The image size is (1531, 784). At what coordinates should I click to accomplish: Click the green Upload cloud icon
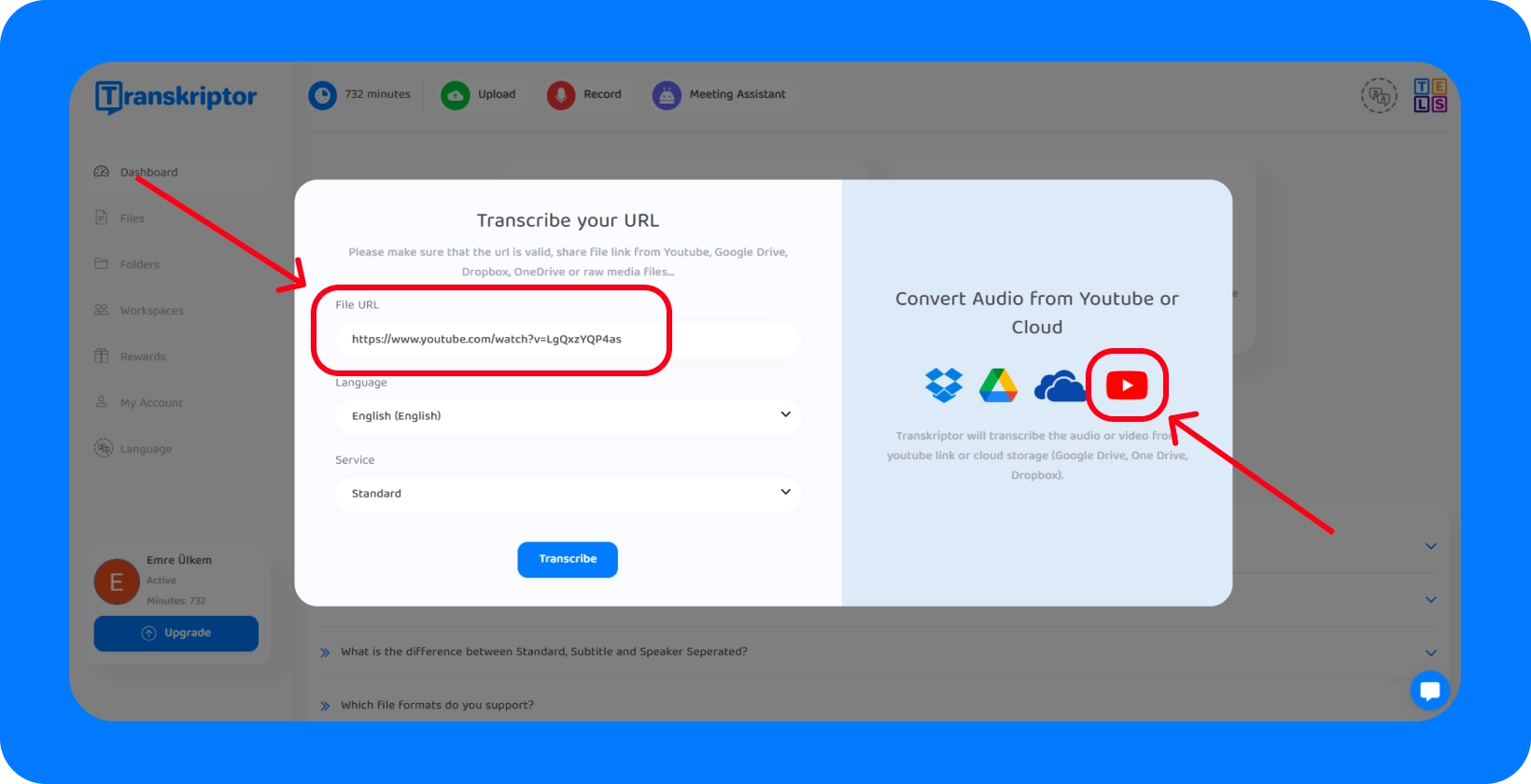[456, 95]
